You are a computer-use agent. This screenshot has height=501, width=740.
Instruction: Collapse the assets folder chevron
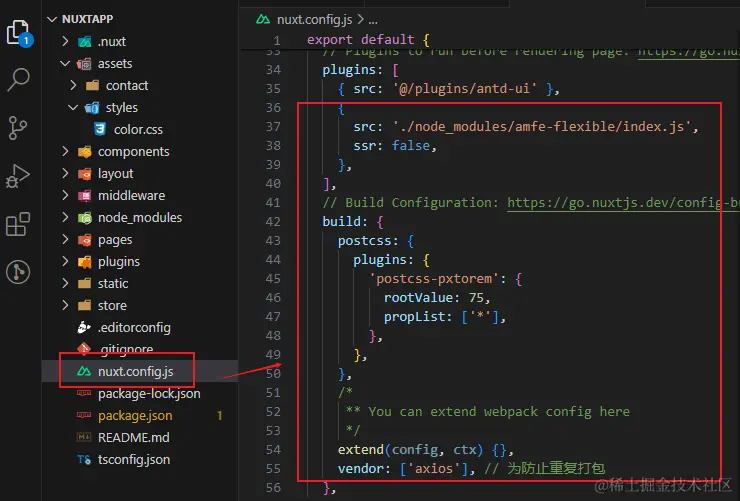[x=65, y=63]
